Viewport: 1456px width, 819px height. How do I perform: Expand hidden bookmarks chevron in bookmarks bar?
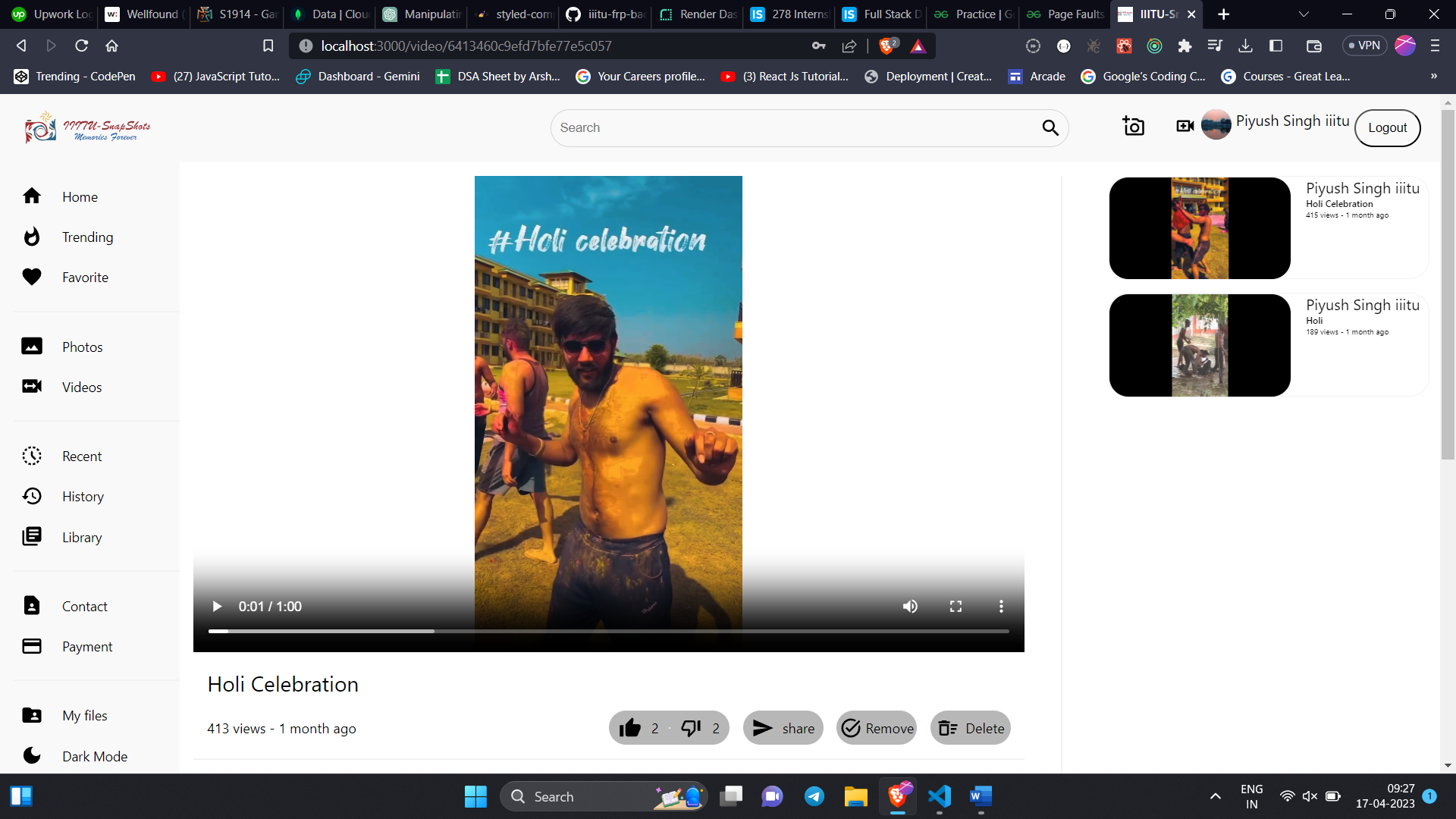click(1433, 77)
